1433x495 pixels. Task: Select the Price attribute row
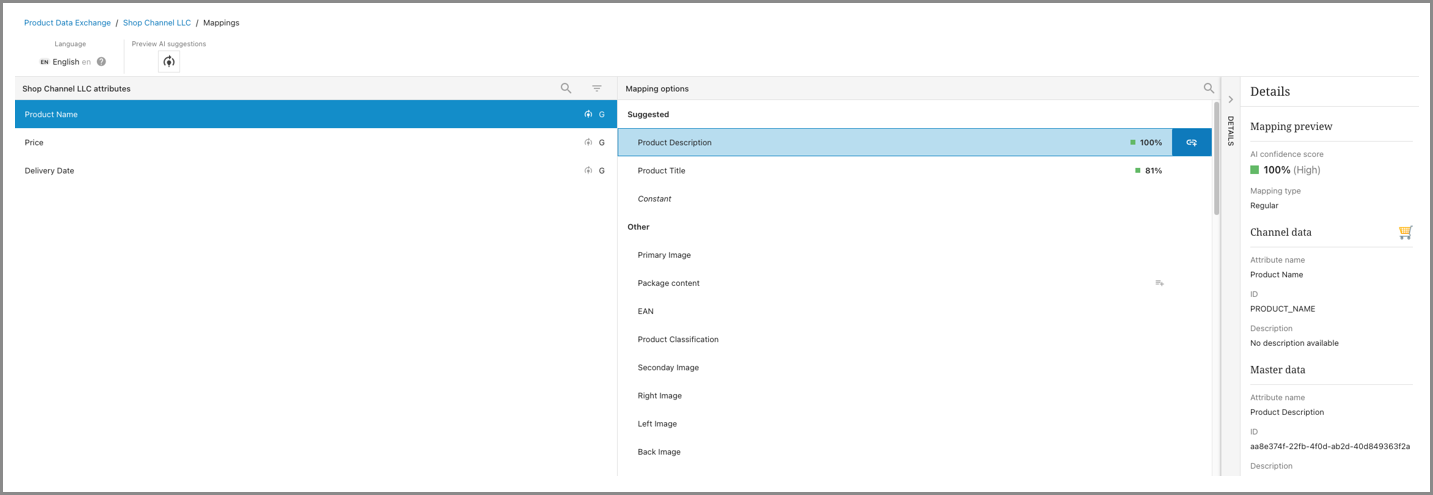pos(300,143)
